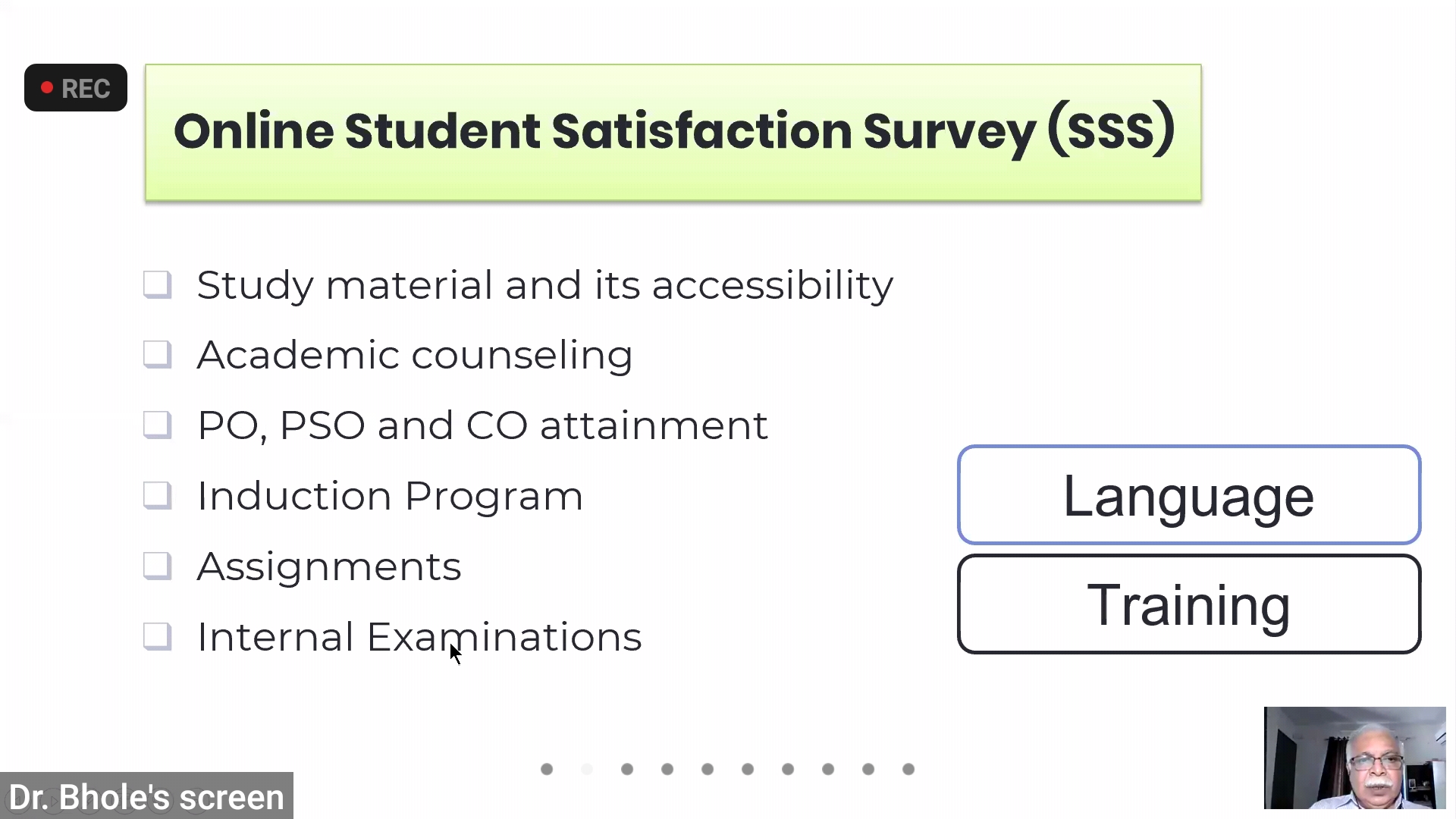The image size is (1456, 819).
Task: Check the Internal Examinations box
Action: 157,636
